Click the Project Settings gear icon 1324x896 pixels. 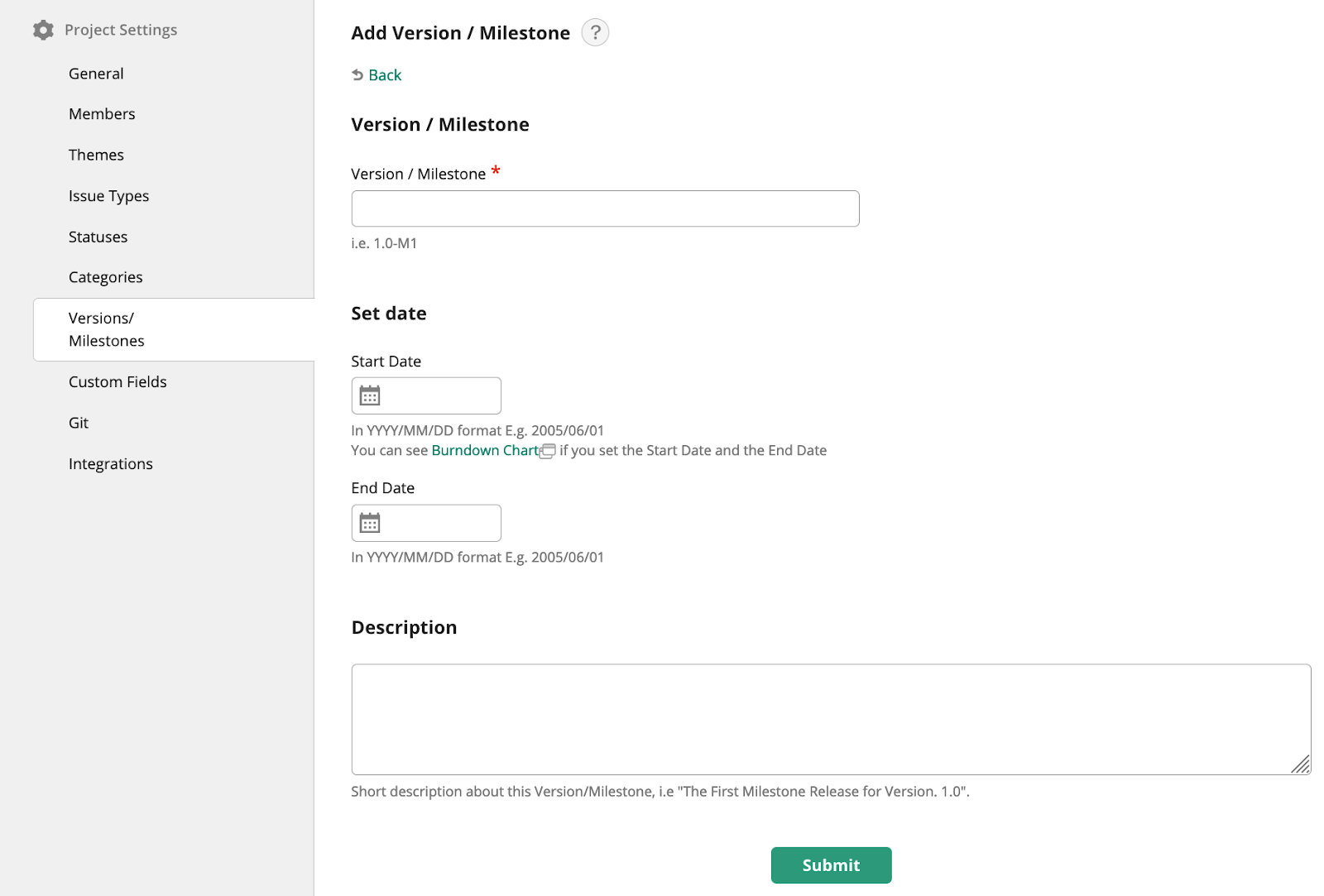click(x=43, y=30)
